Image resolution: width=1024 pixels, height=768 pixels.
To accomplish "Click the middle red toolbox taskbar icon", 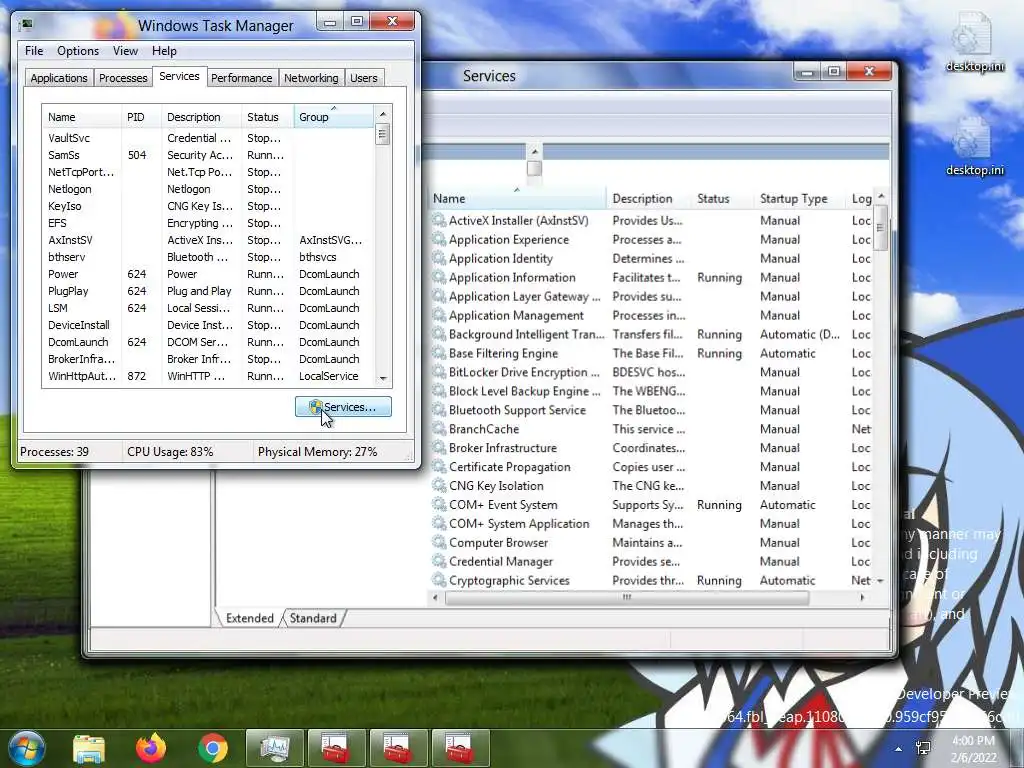I will [x=398, y=748].
